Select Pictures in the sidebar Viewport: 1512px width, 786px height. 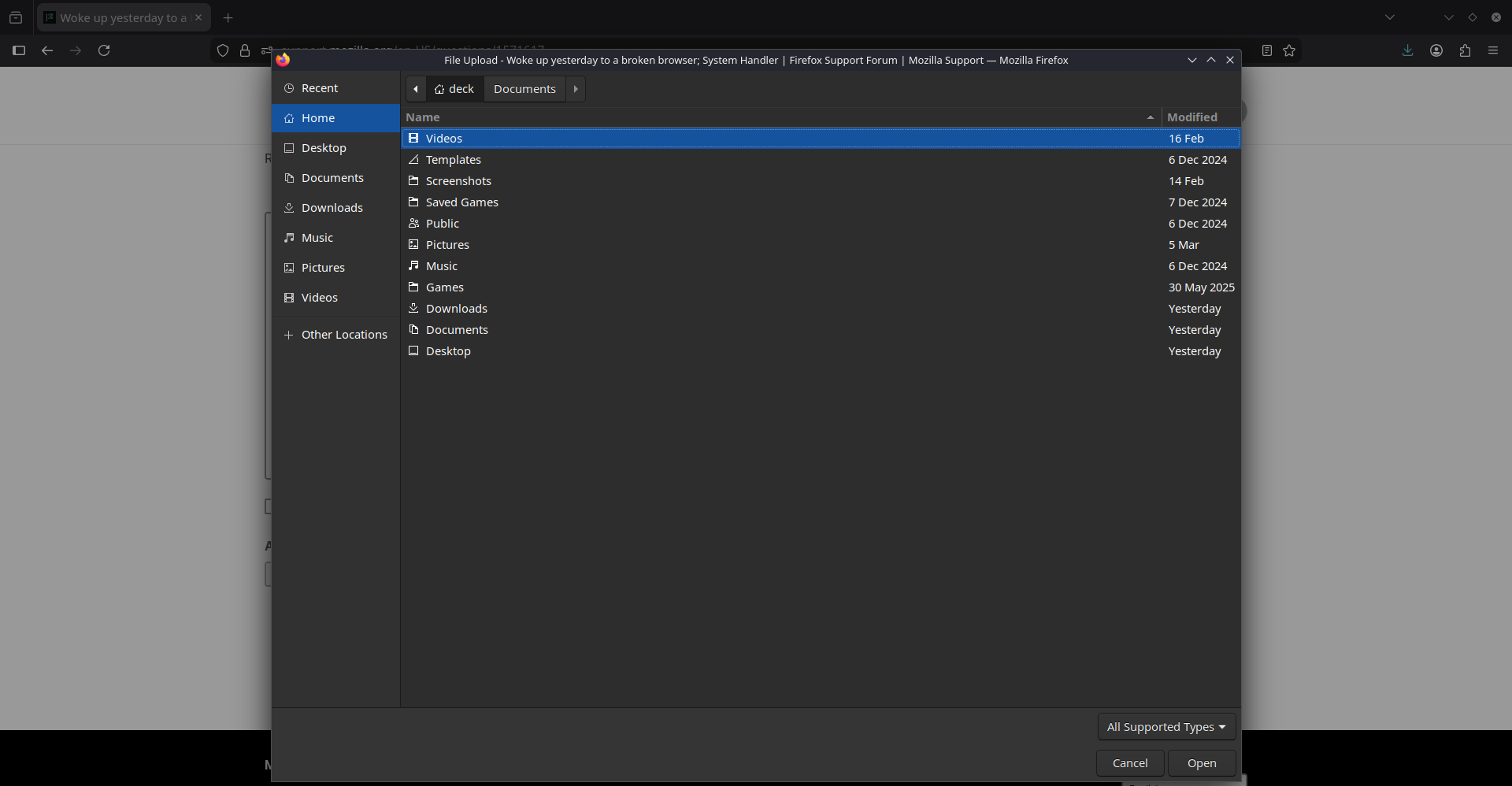click(x=323, y=268)
